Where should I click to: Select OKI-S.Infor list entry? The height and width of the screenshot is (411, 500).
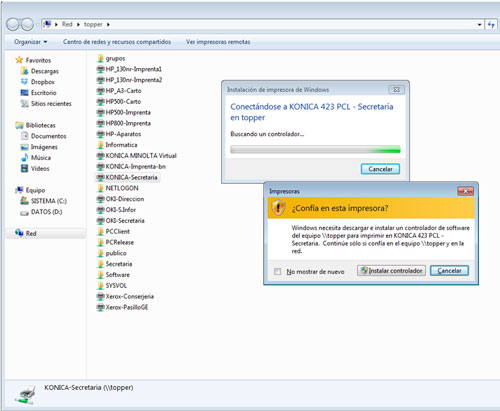(116, 210)
